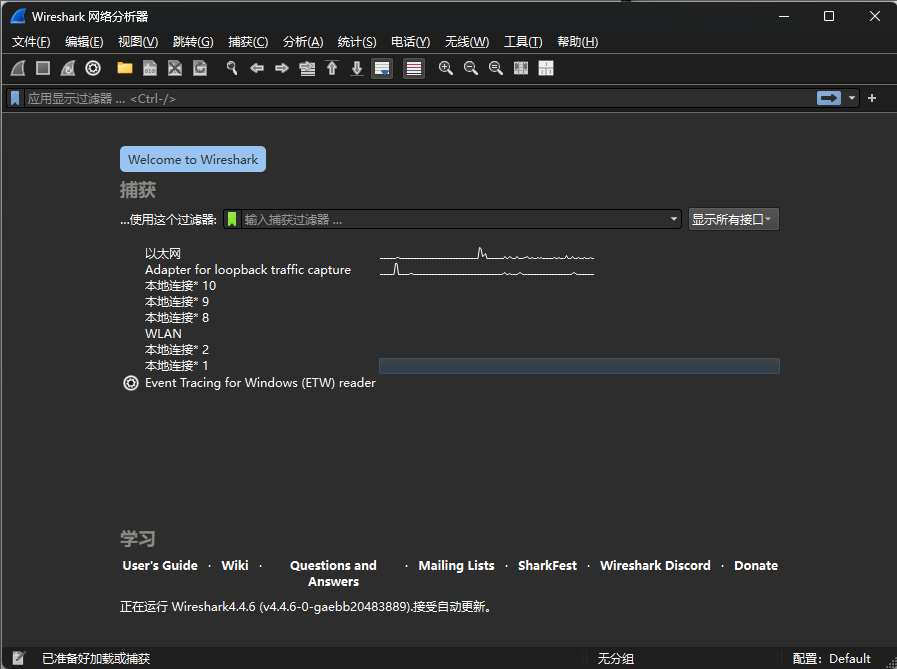Open capture options gear icon
897x669 pixels.
pyautogui.click(x=93, y=69)
